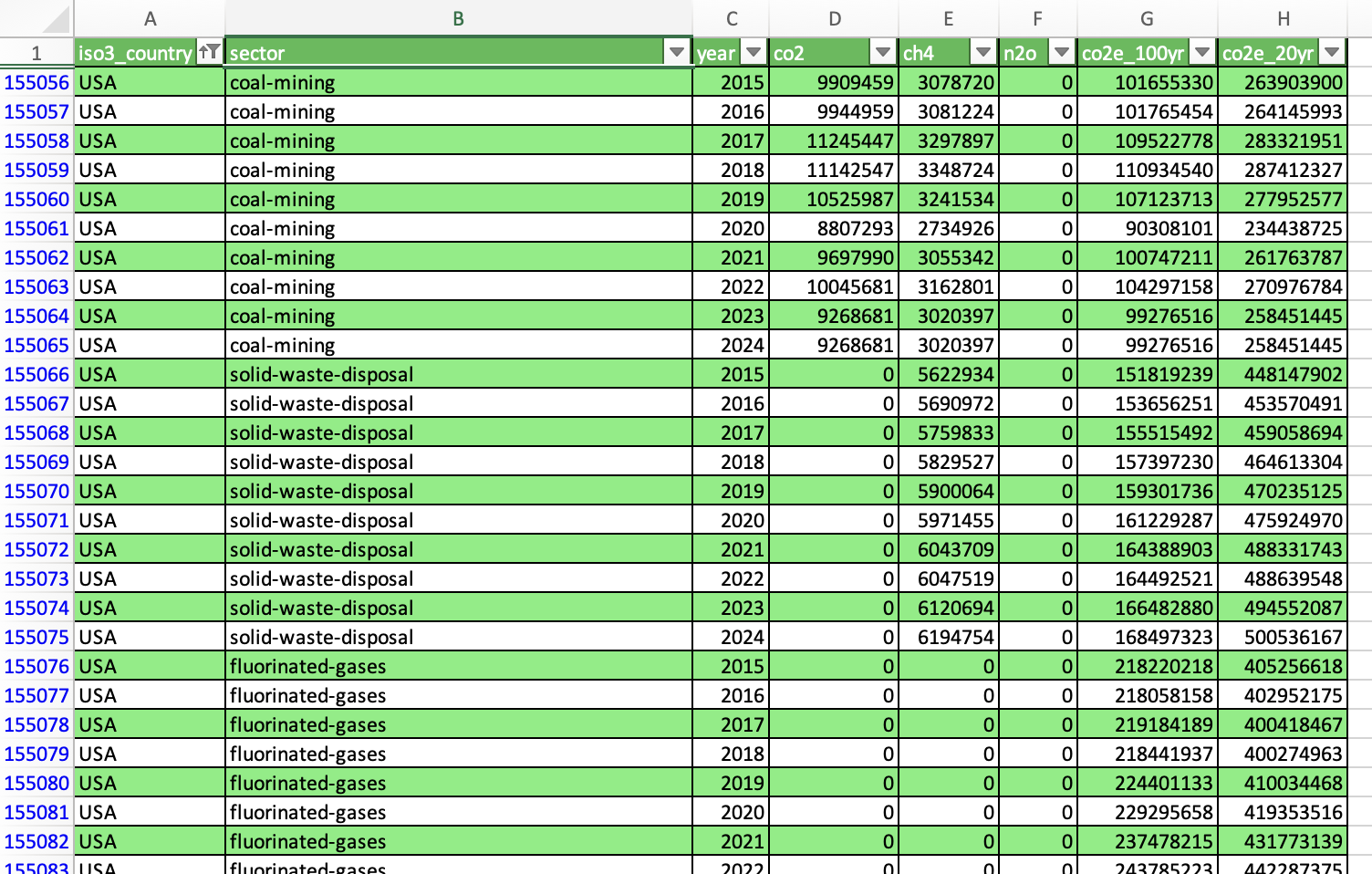Select column A header

point(150,18)
